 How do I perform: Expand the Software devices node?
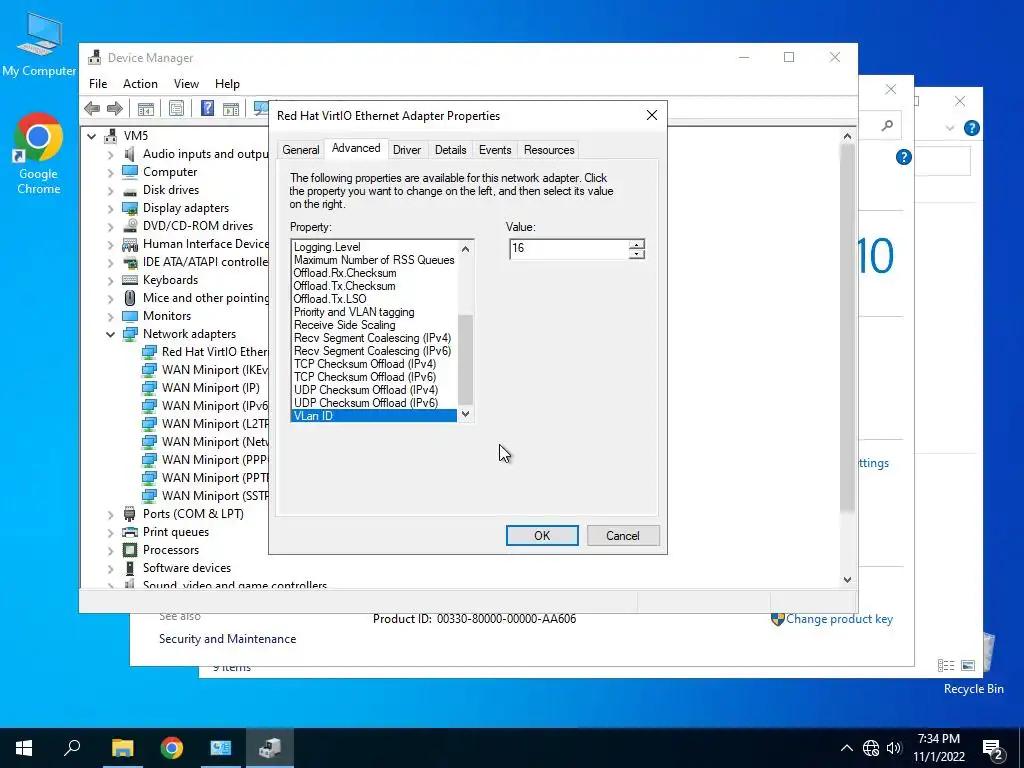tap(110, 568)
